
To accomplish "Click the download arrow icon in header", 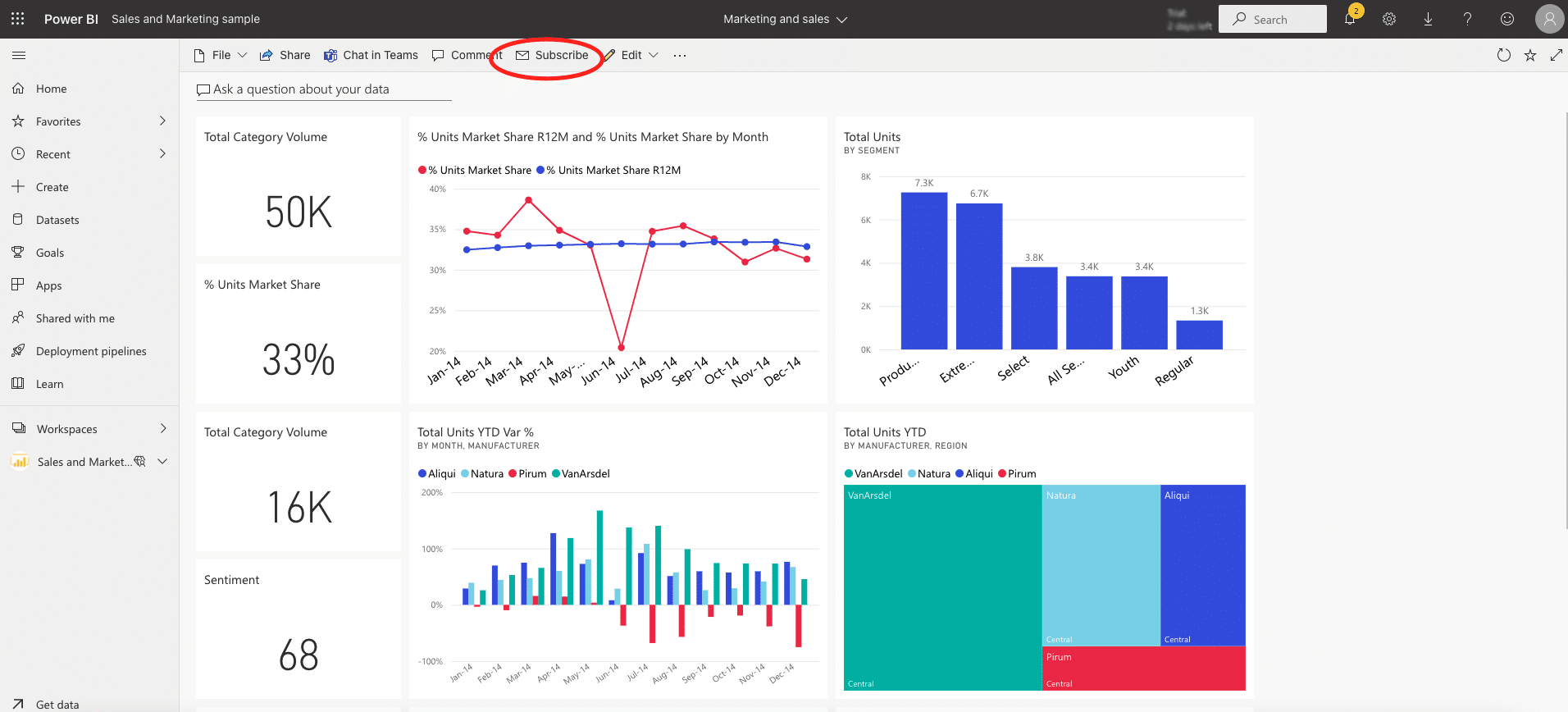I will [x=1428, y=19].
